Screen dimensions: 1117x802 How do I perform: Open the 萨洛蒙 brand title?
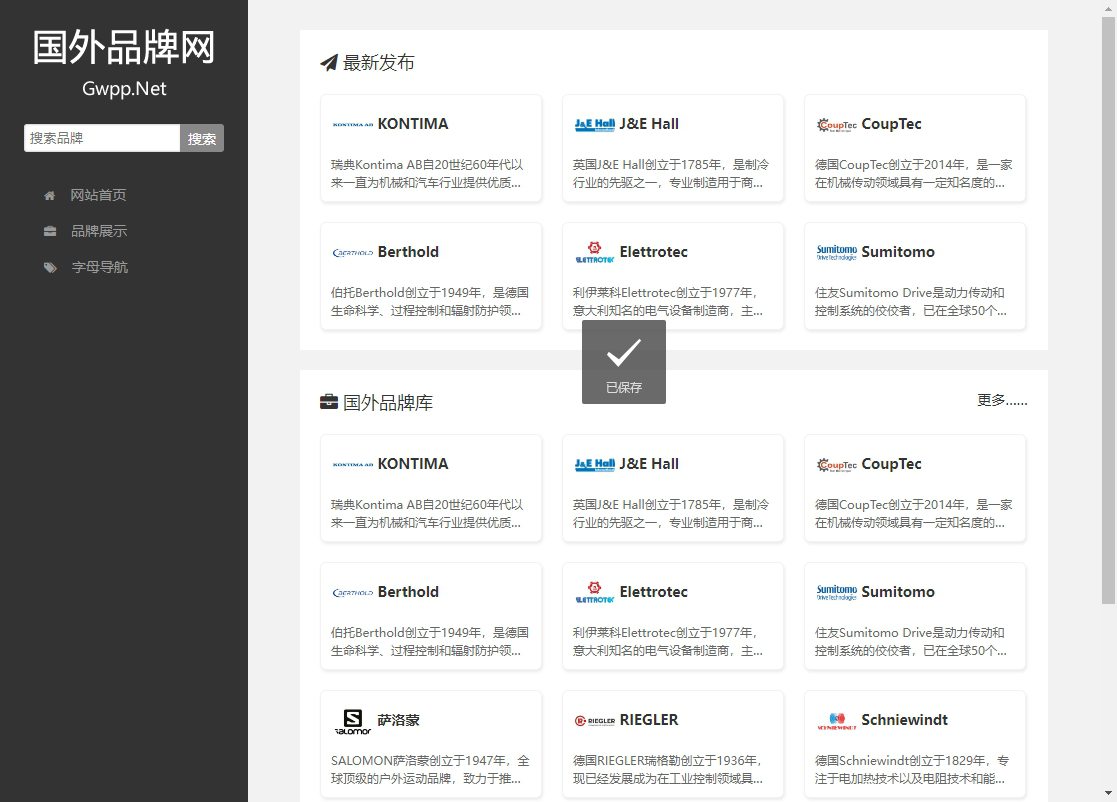tap(398, 720)
